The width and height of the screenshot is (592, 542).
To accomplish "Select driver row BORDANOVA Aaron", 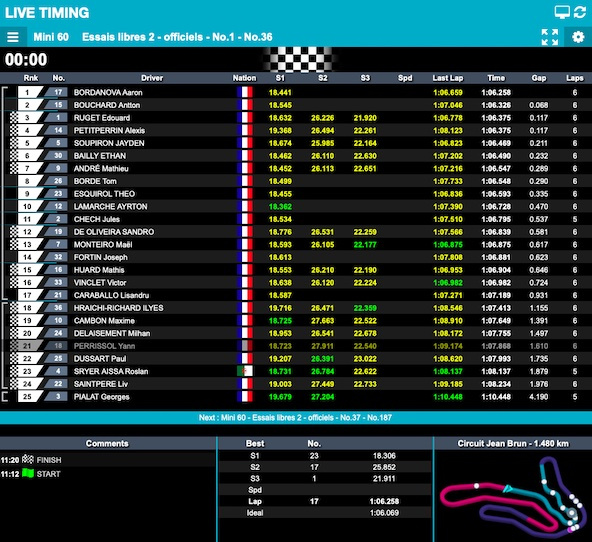I will coord(296,92).
